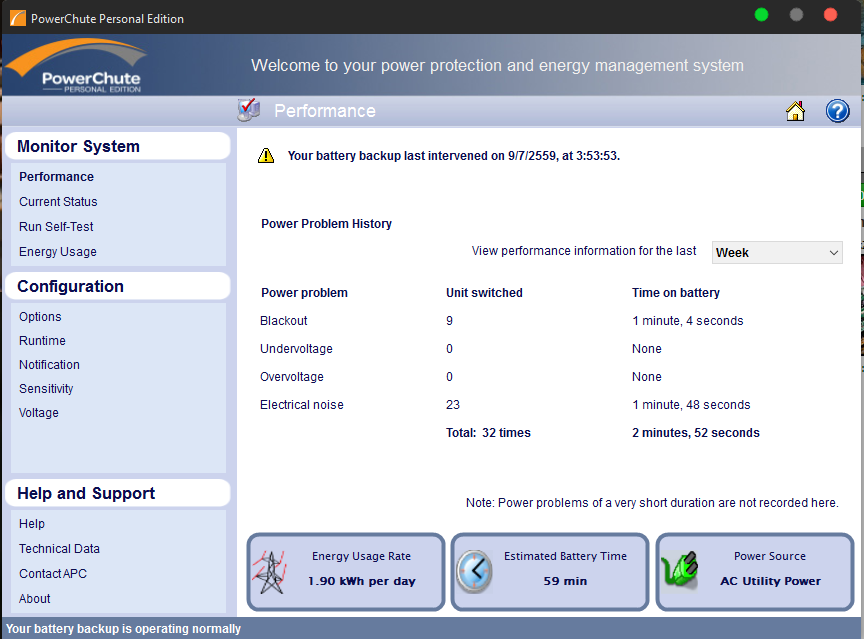Open Voltage settings
Viewport: 864px width, 639px height.
point(39,413)
